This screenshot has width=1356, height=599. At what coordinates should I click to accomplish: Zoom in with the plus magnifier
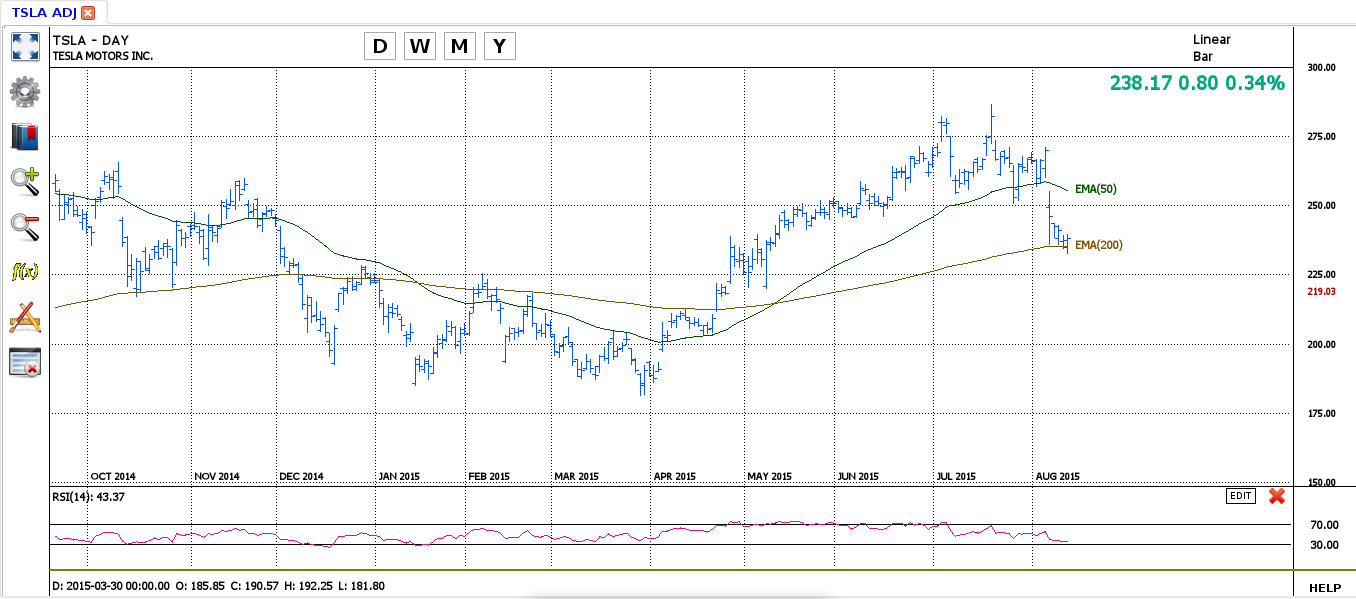click(x=24, y=181)
